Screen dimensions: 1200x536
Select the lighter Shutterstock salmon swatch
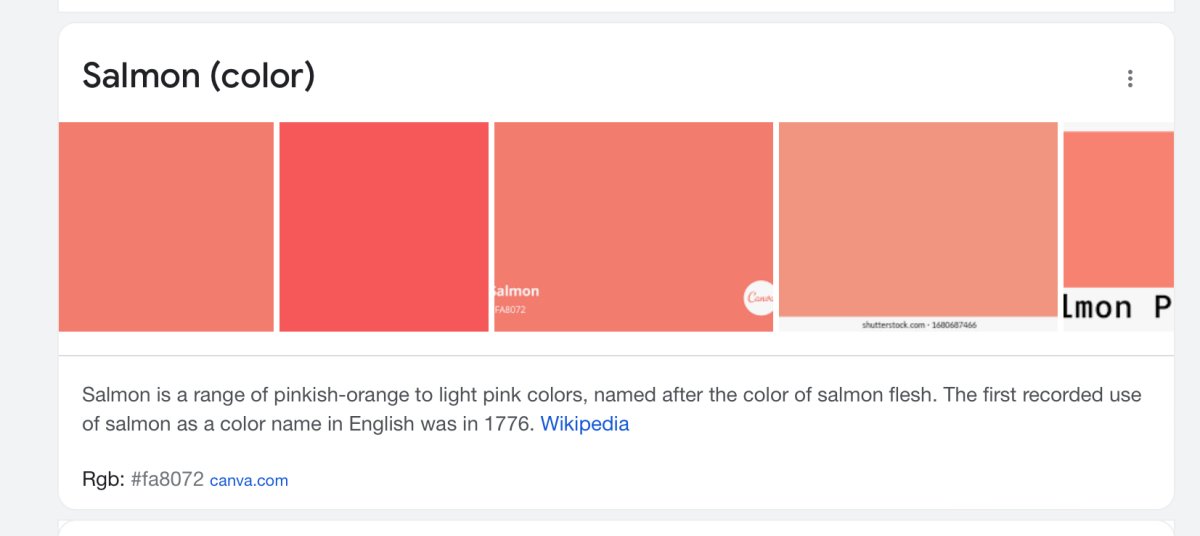[918, 218]
